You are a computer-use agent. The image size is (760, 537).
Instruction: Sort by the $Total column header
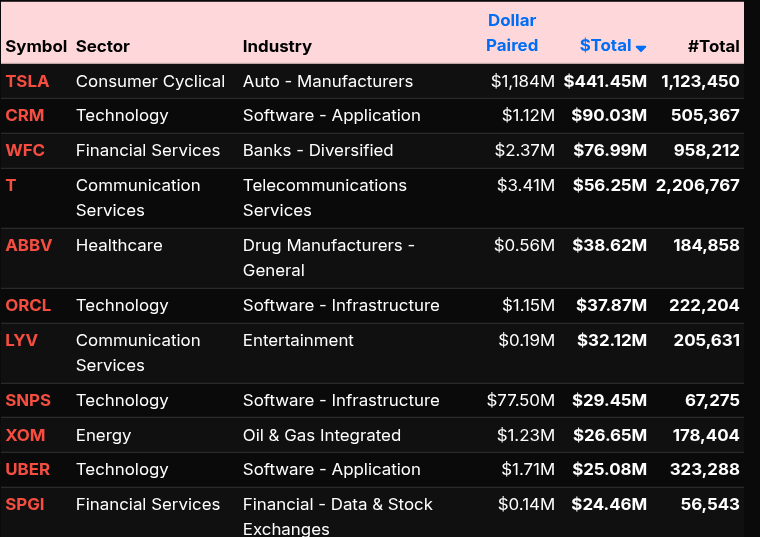click(605, 45)
